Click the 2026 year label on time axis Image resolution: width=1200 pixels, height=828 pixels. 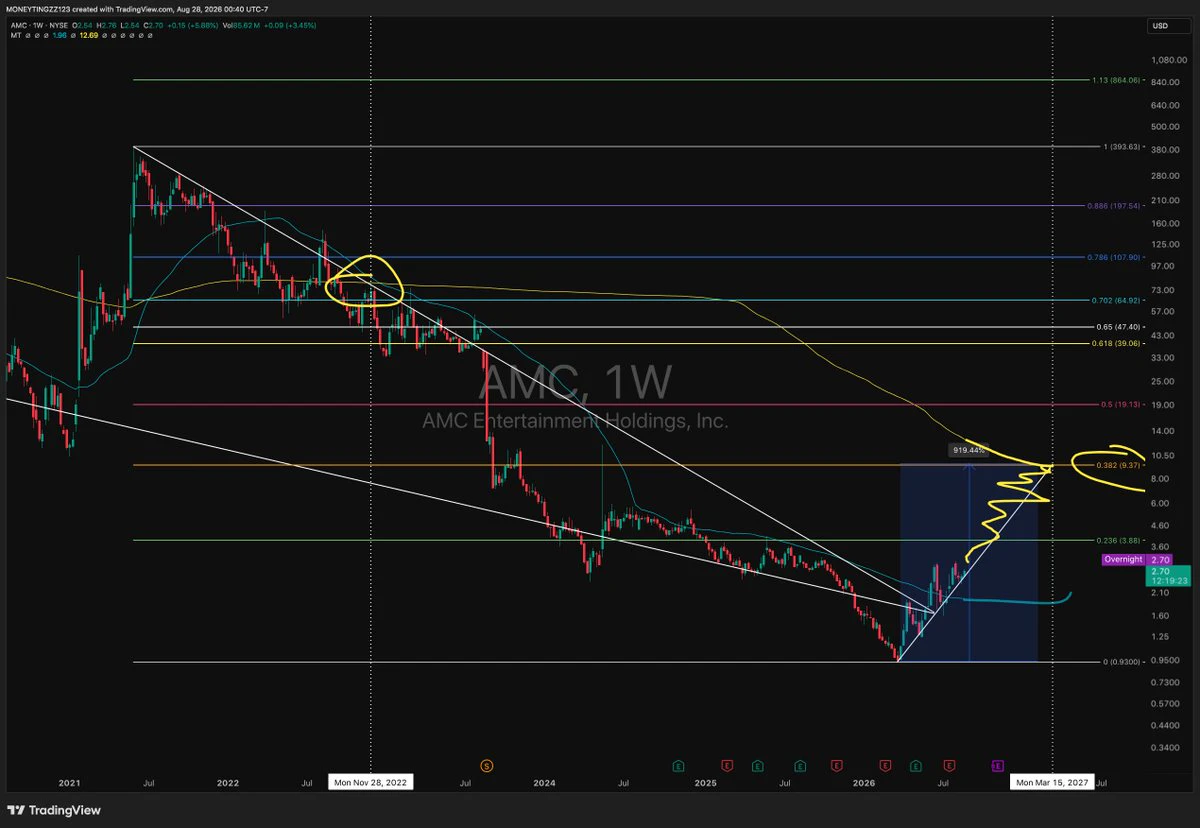pos(864,782)
